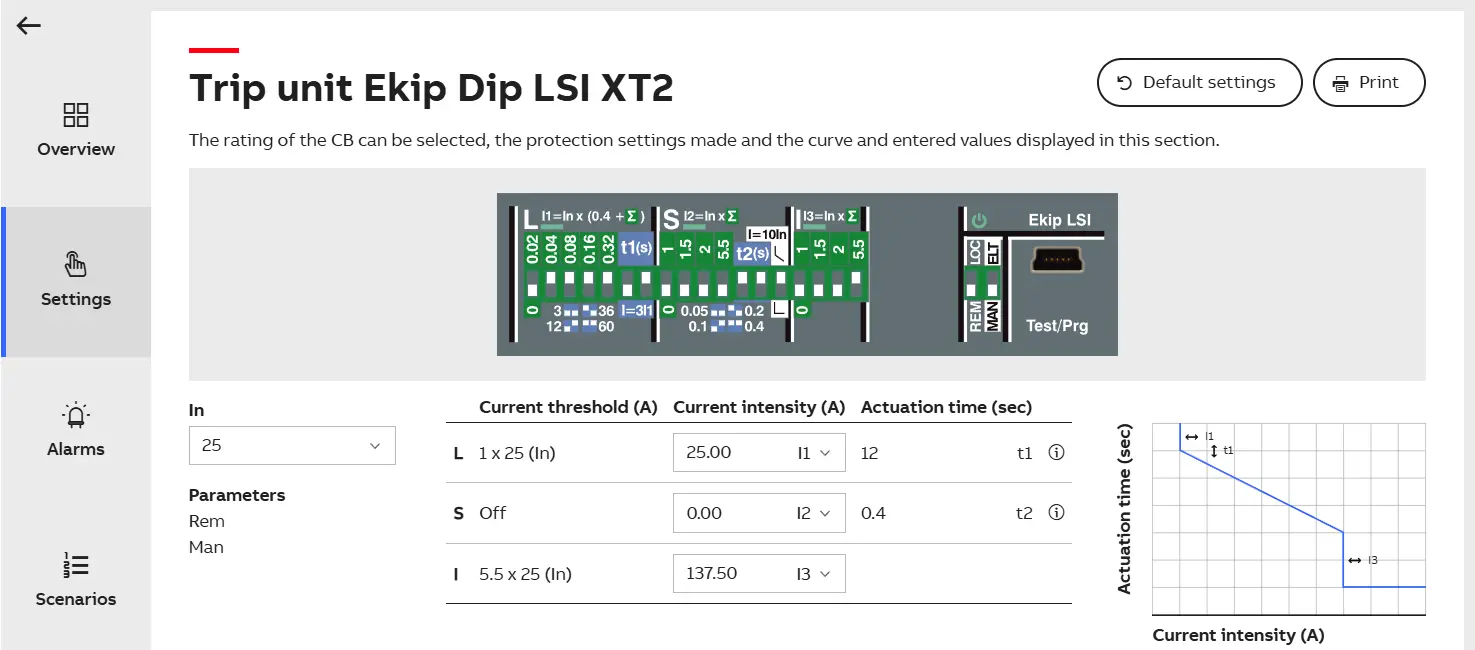Open the I2 current intensity dropdown

759,513
